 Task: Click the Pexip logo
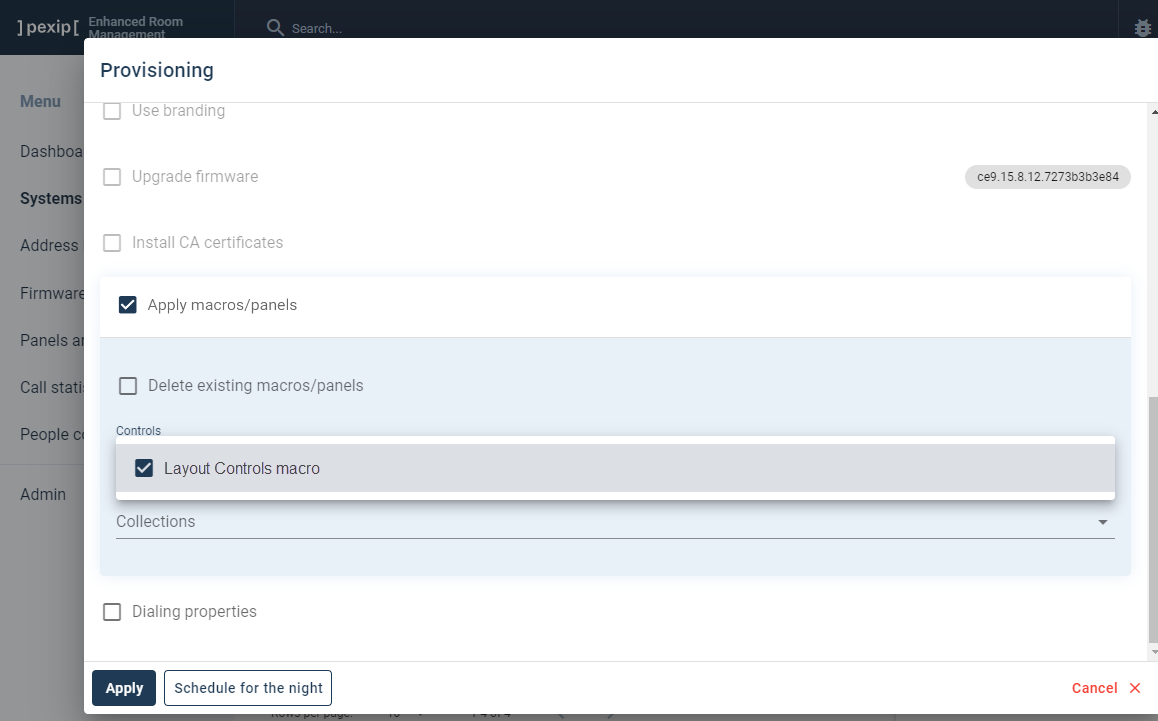click(47, 27)
